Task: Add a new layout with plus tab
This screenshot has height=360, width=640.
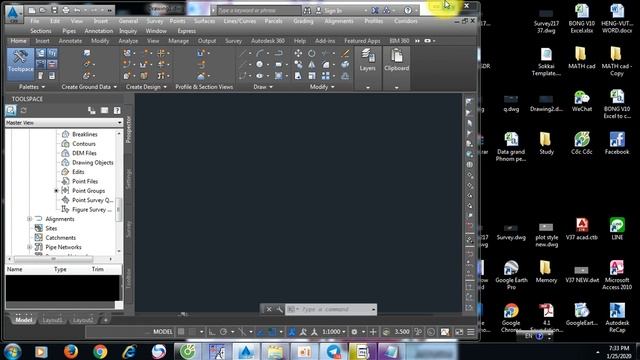Action: pyautogui.click(x=106, y=320)
